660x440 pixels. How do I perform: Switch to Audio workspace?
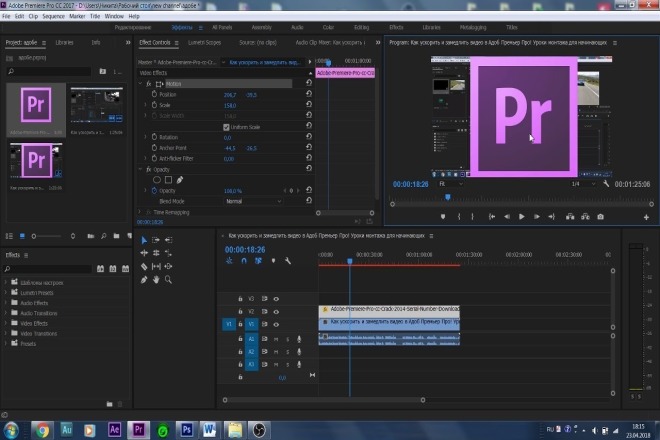(297, 27)
